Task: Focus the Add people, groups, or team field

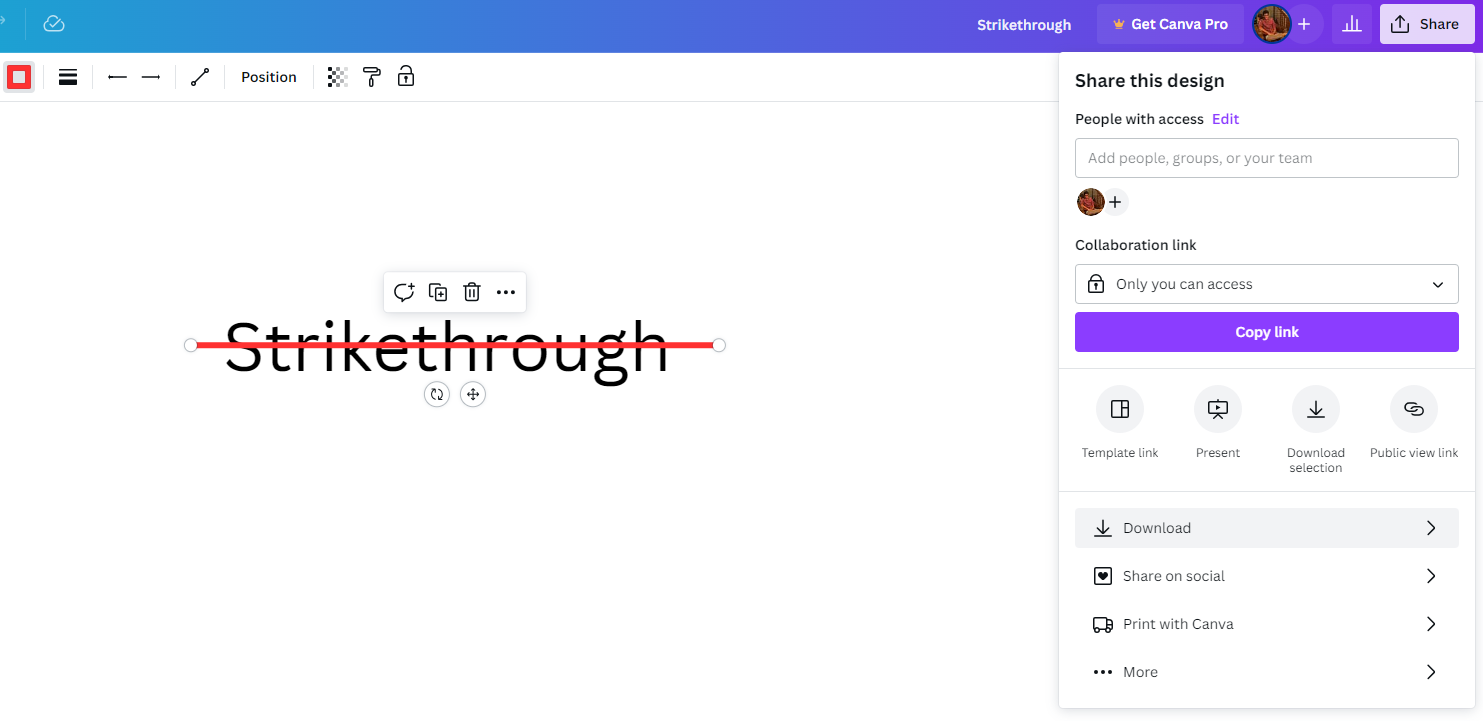Action: click(x=1267, y=158)
